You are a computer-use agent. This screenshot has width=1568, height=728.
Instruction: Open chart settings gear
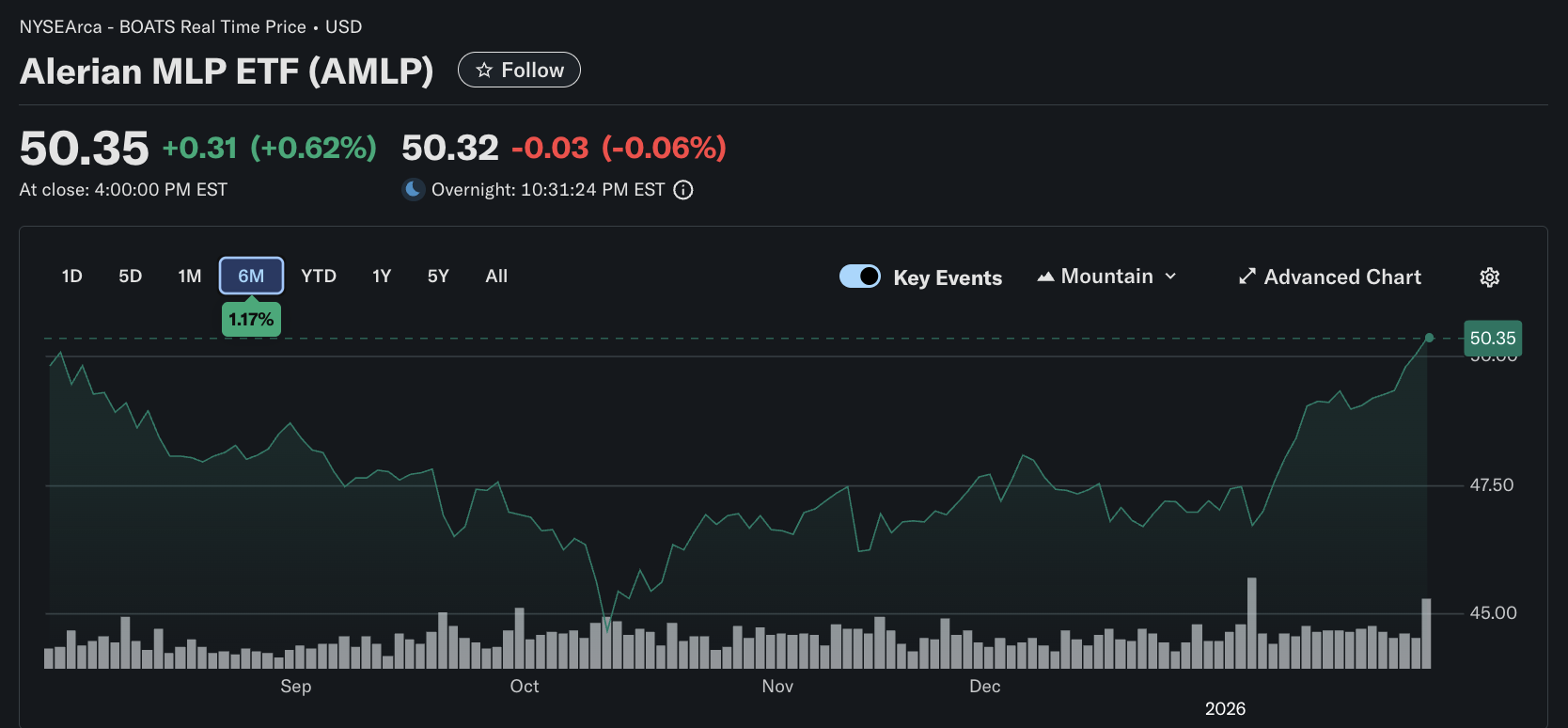tap(1489, 277)
